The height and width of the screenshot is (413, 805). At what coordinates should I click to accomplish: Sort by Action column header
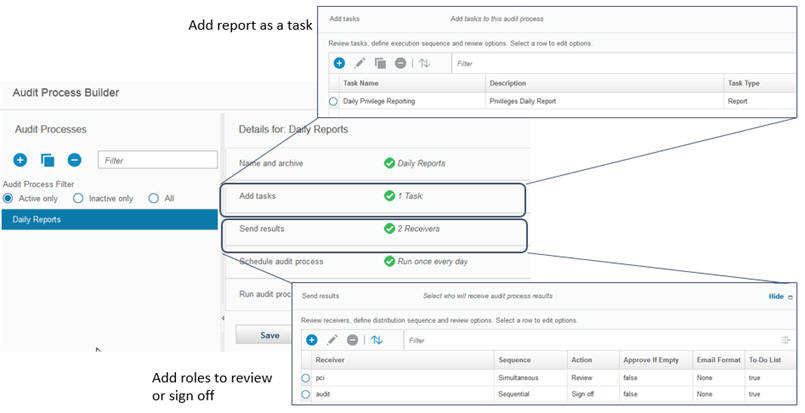(593, 360)
